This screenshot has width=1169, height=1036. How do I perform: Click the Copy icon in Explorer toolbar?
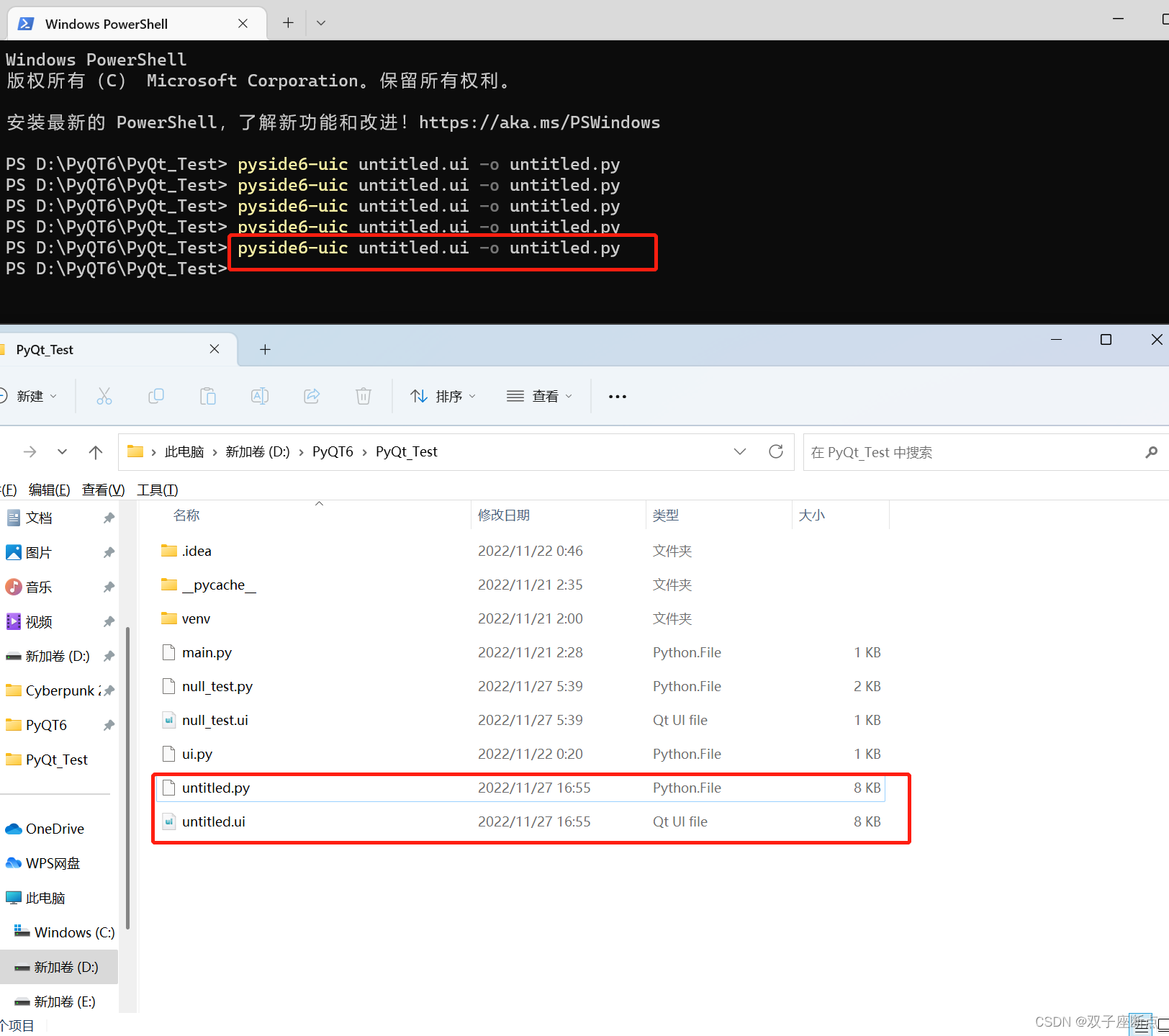(156, 396)
